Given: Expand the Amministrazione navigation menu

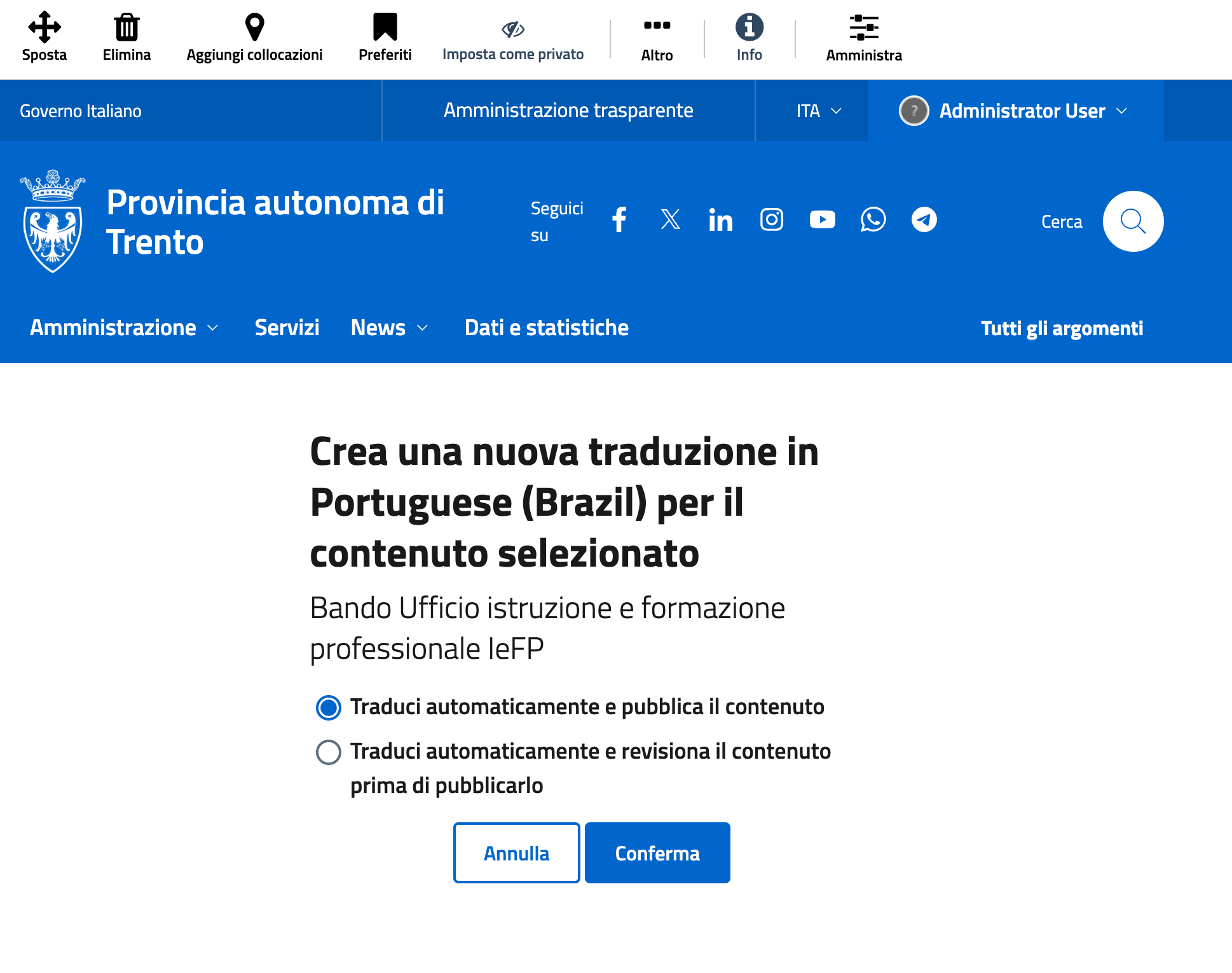Looking at the screenshot, I should (x=124, y=328).
